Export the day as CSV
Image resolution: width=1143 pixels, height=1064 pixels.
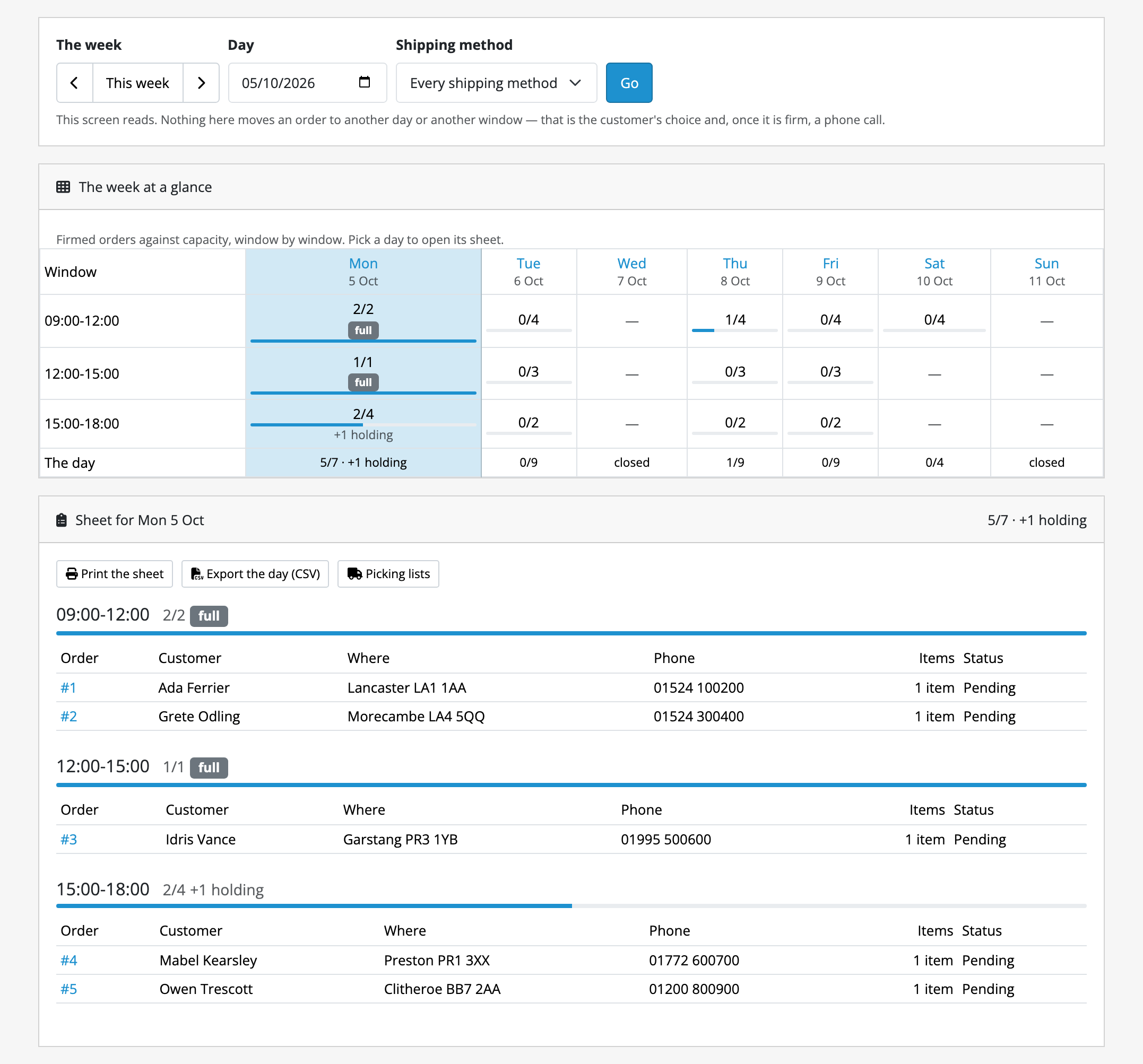pyautogui.click(x=255, y=574)
